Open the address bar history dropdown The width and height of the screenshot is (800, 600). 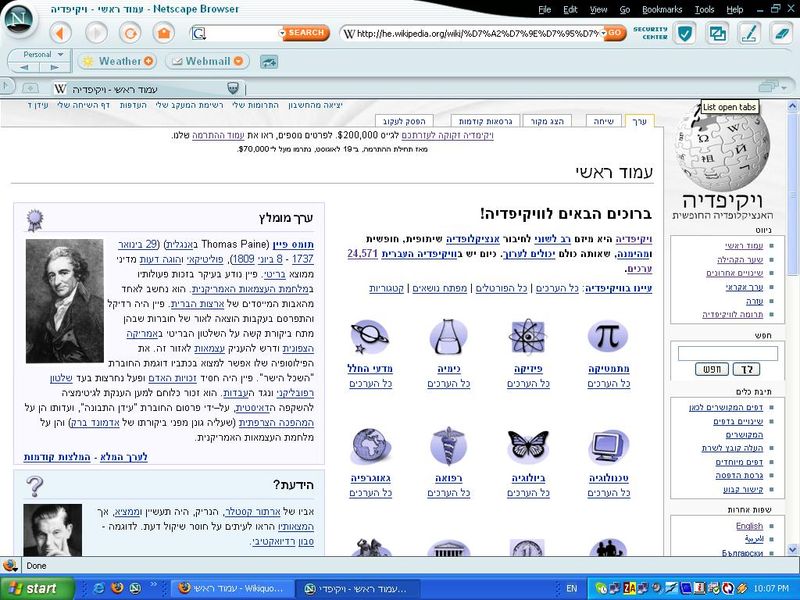click(x=604, y=34)
